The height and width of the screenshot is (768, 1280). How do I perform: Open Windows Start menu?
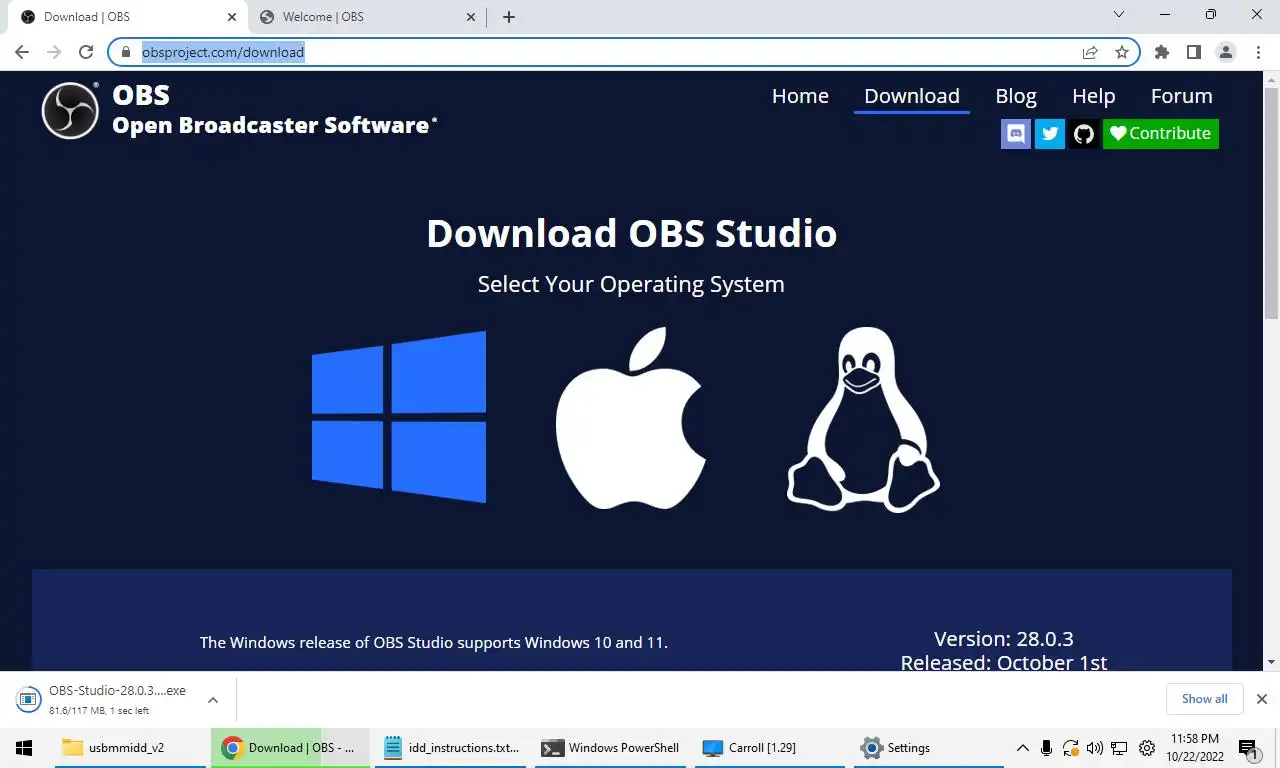click(x=23, y=748)
